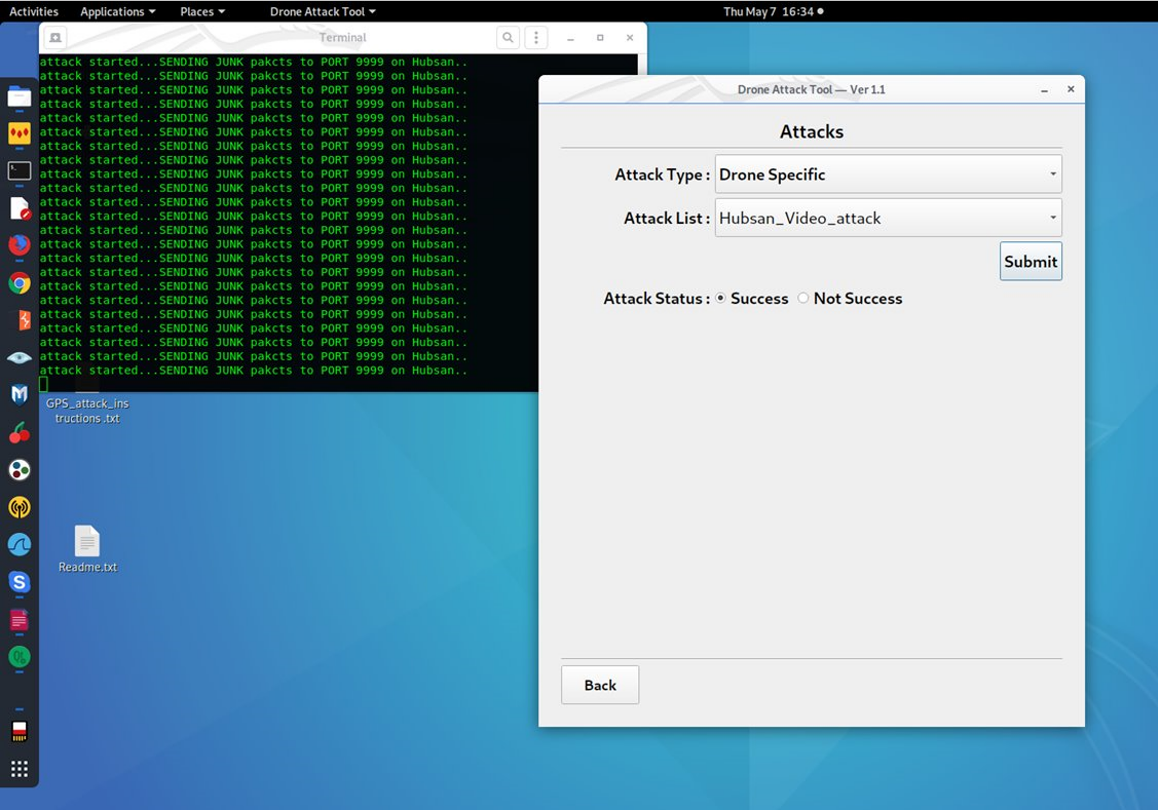Open the clock and calendar panel

(773, 11)
